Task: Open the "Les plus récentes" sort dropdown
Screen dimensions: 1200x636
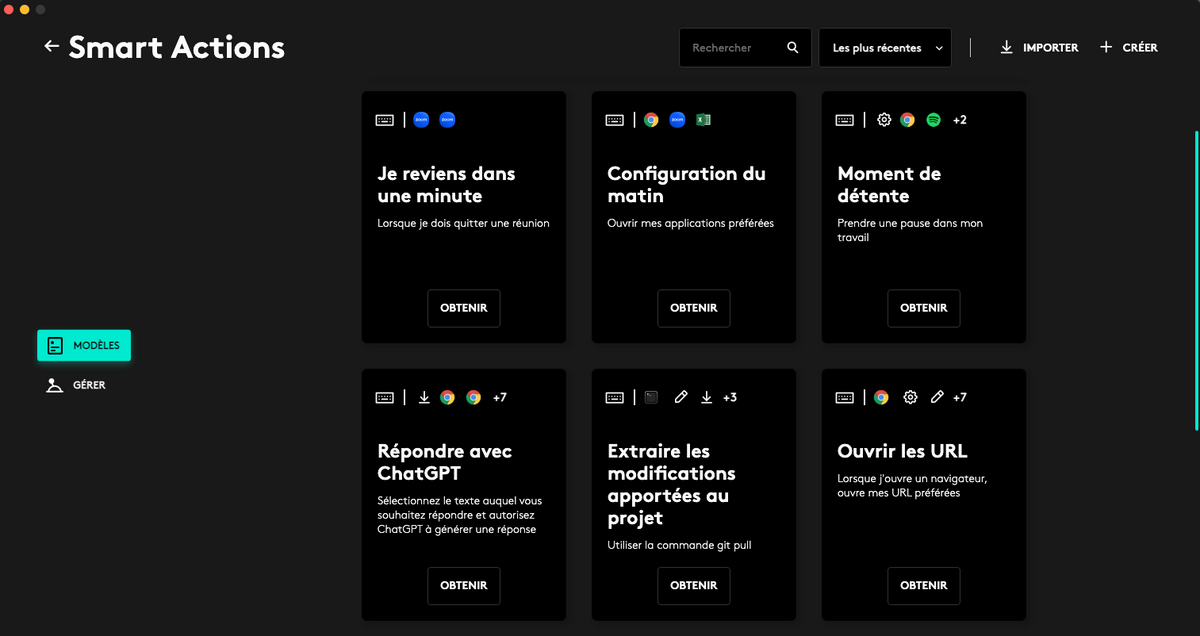Action: pyautogui.click(x=884, y=47)
